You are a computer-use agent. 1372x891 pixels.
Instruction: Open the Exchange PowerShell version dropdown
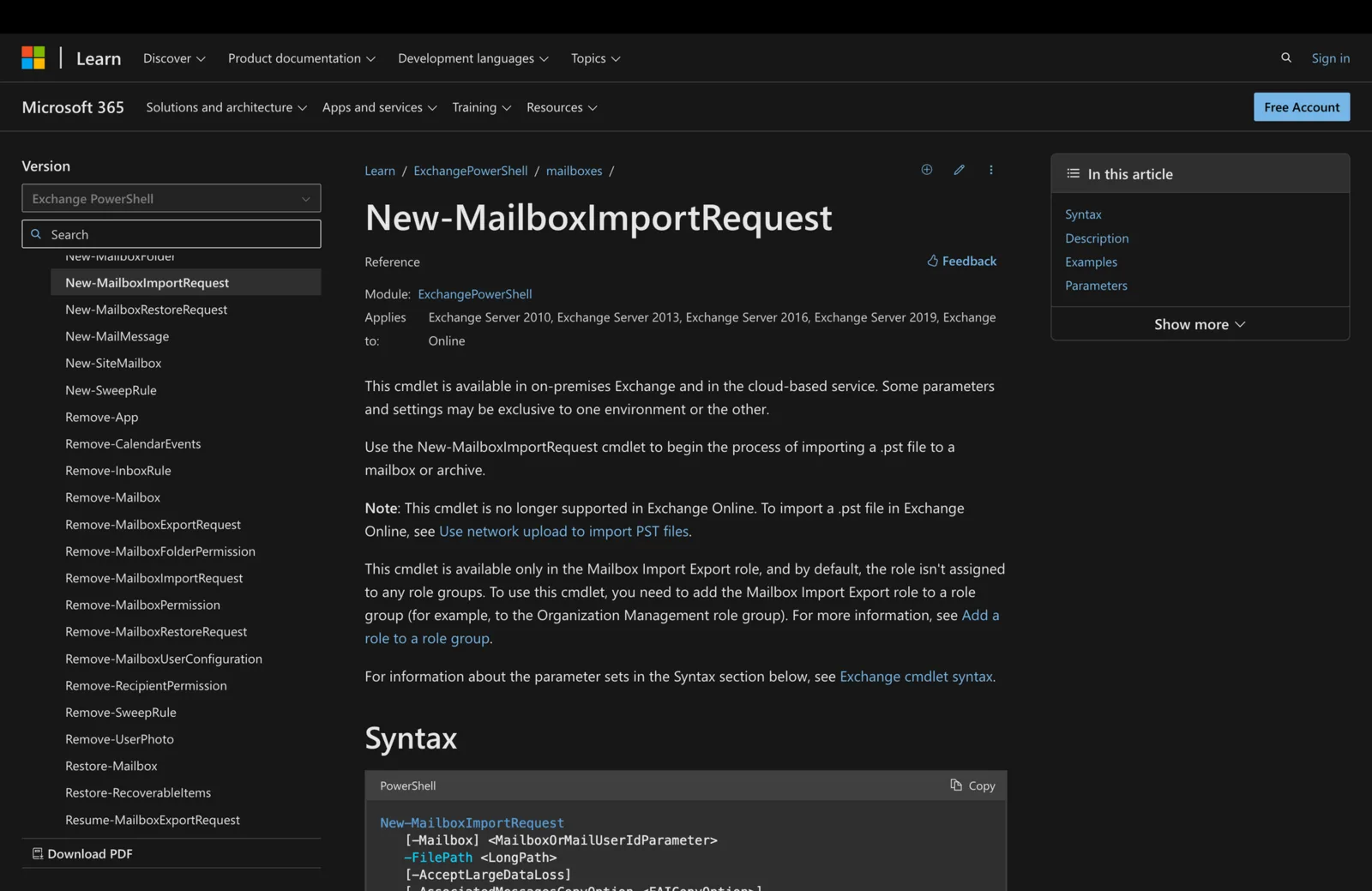171,198
